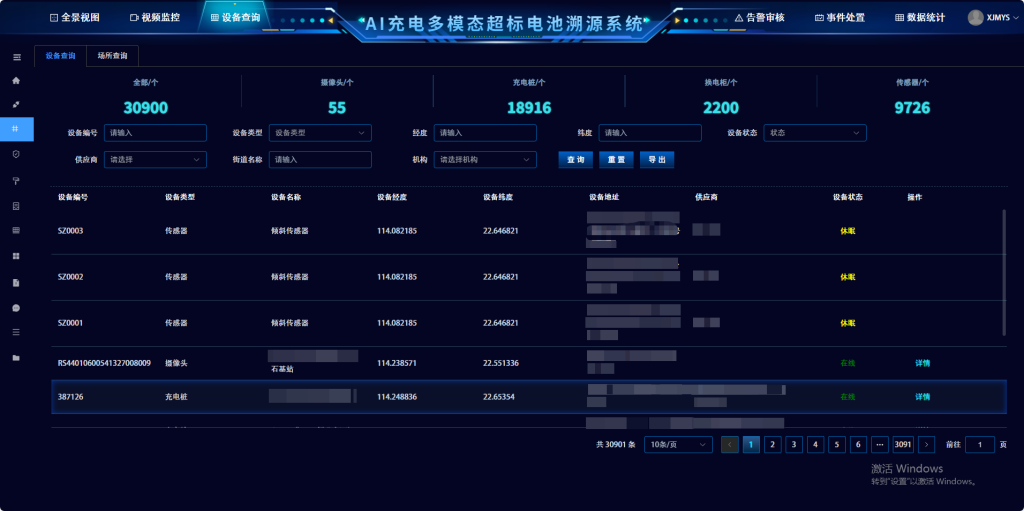Open the home icon in sidebar
Image resolution: width=1024 pixels, height=511 pixels.
point(16,80)
